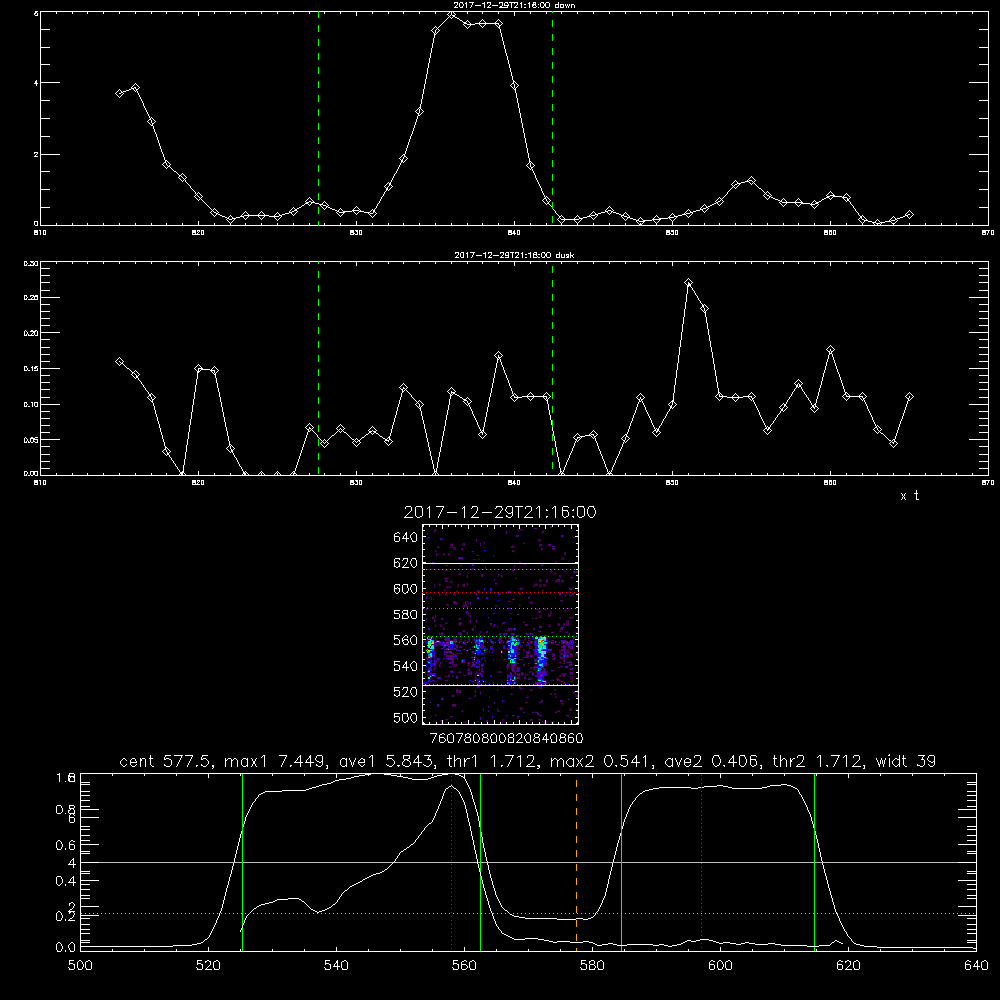Click the 'x t' axis label
Screen dimensions: 1000x1000
point(909,496)
